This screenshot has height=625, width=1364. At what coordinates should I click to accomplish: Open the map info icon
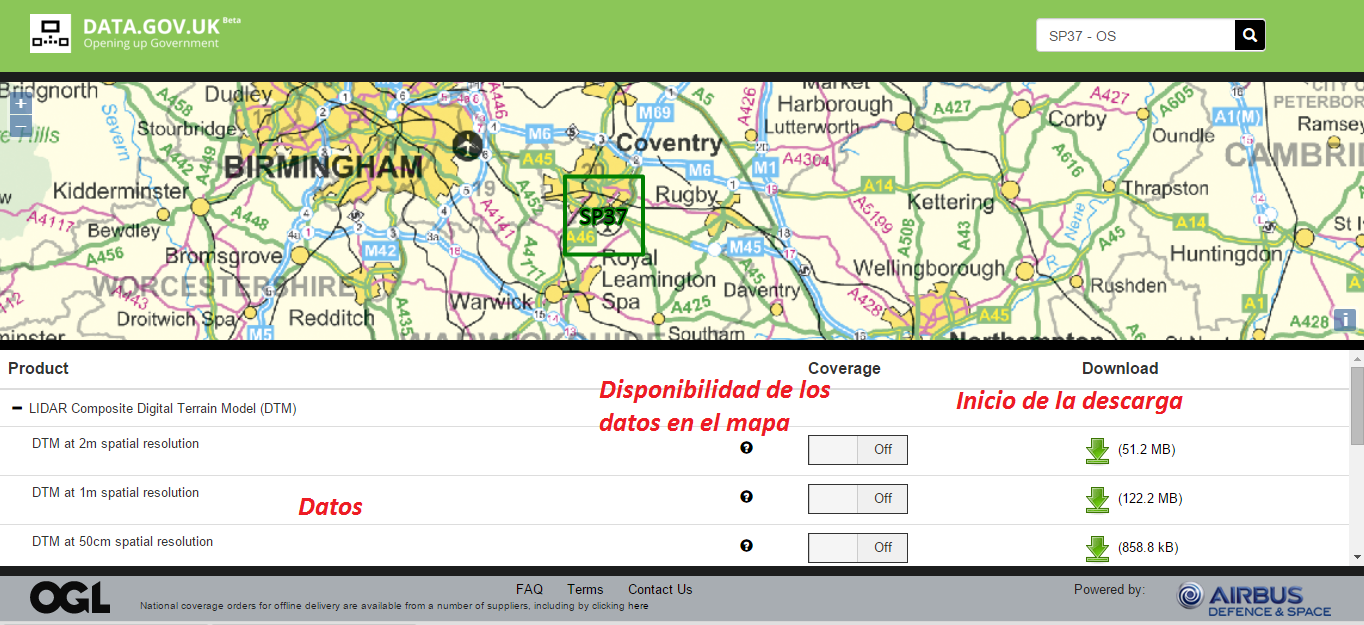pos(1345,320)
